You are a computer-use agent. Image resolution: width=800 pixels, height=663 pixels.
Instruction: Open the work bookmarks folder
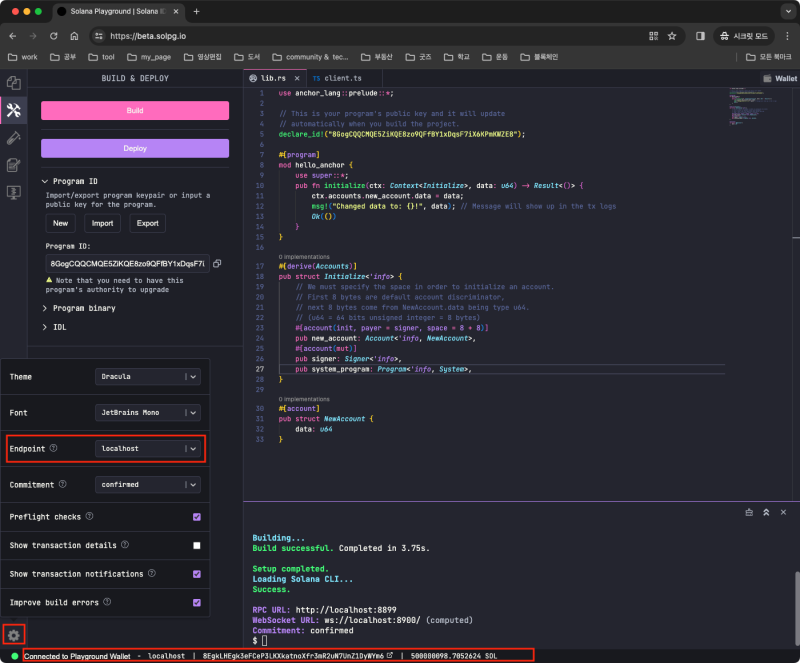pos(23,57)
